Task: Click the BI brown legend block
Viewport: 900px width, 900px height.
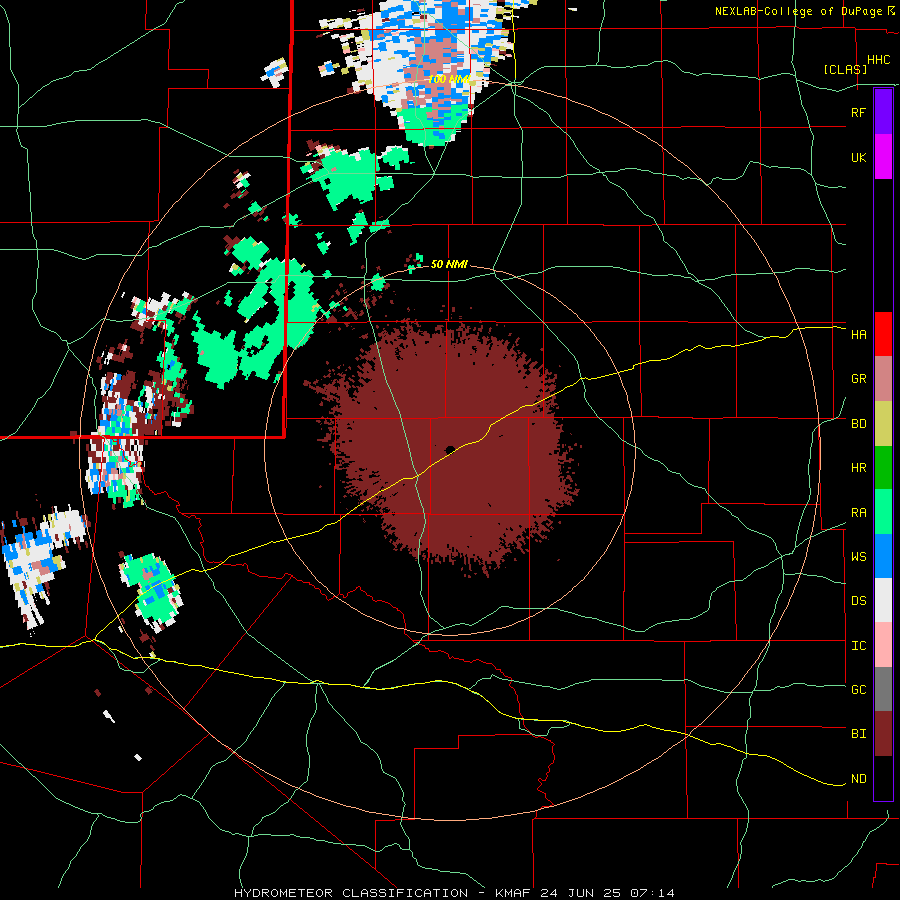Action: click(x=883, y=734)
